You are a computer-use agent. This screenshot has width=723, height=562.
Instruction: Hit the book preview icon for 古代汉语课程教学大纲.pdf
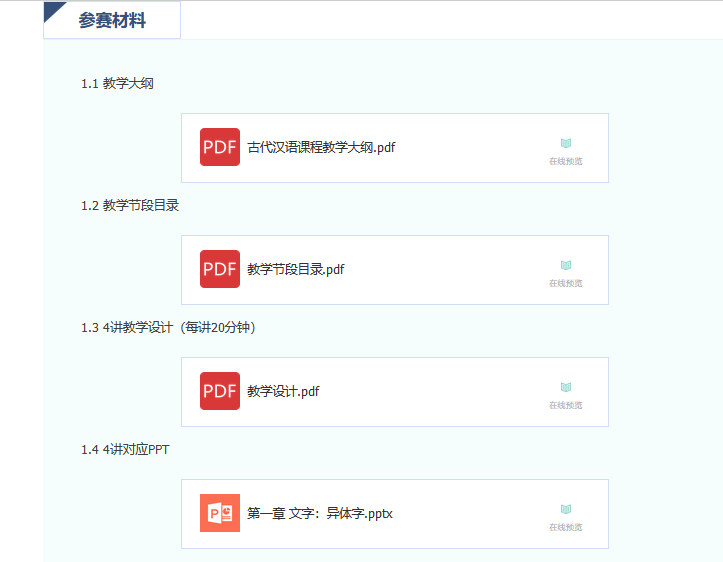coord(565,144)
